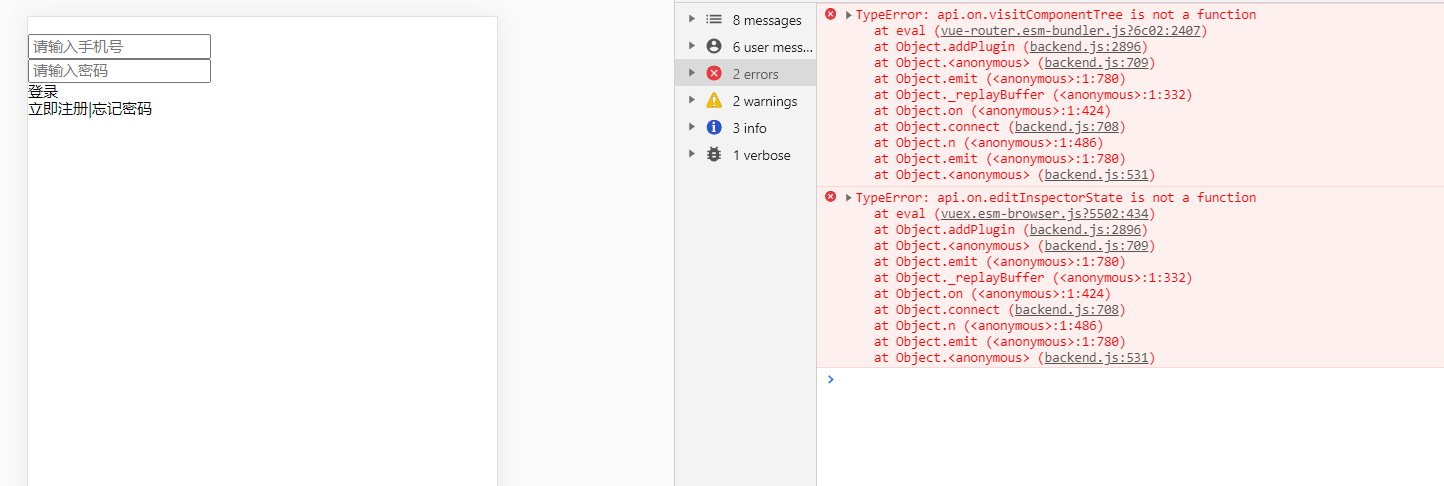This screenshot has height=486, width=1444.
Task: Click the list icon beside 8 messages
Action: (x=714, y=20)
